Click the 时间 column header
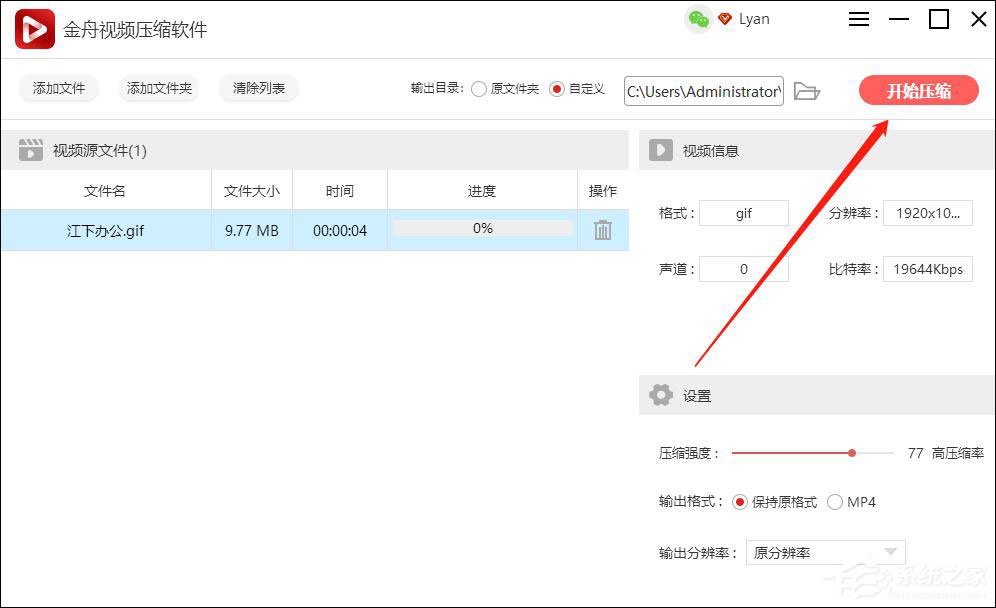The width and height of the screenshot is (996, 608). click(339, 190)
